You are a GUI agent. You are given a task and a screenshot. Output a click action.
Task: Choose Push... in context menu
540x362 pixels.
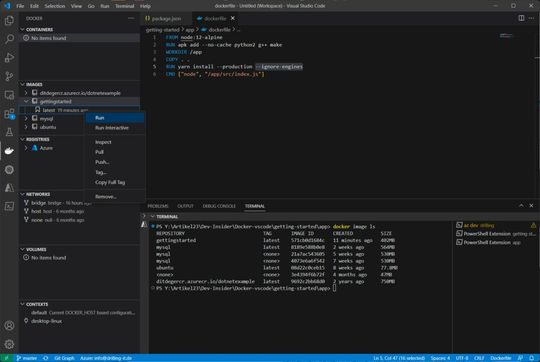(115, 162)
